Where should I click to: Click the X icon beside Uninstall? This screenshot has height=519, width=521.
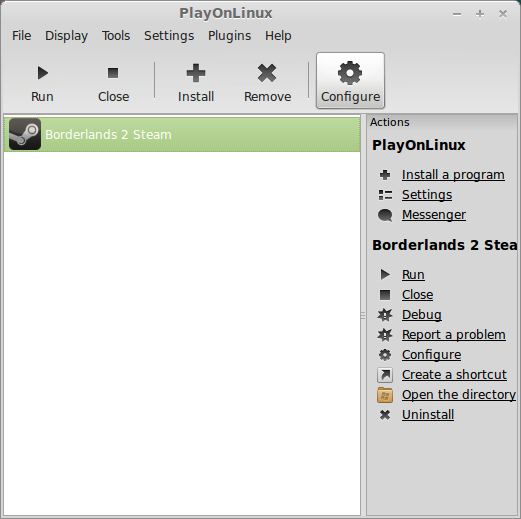pos(385,415)
